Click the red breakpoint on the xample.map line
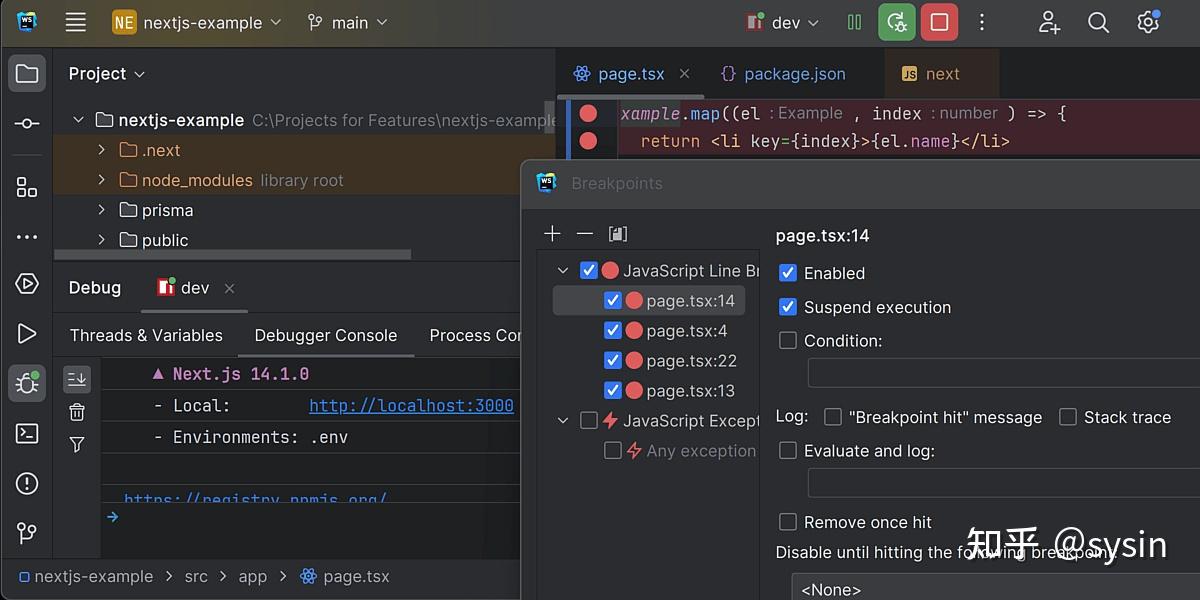Viewport: 1200px width, 600px height. (588, 113)
